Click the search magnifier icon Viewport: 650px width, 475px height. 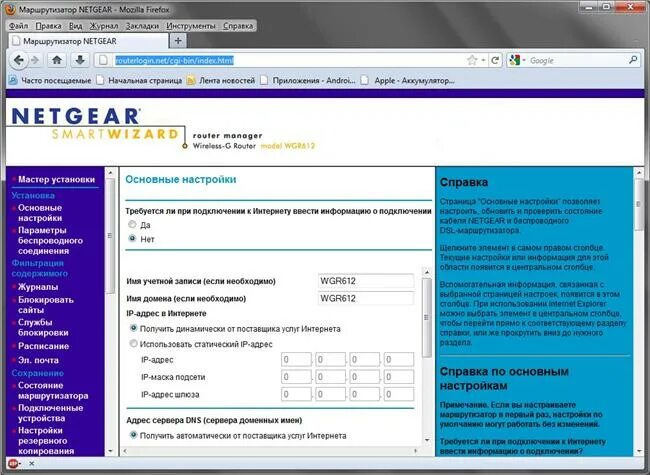click(x=633, y=61)
